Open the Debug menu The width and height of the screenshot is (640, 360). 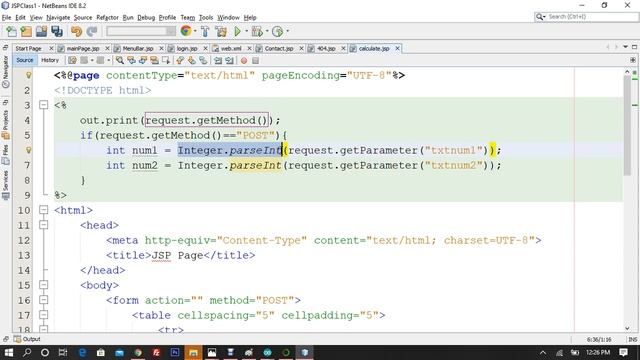[146, 18]
